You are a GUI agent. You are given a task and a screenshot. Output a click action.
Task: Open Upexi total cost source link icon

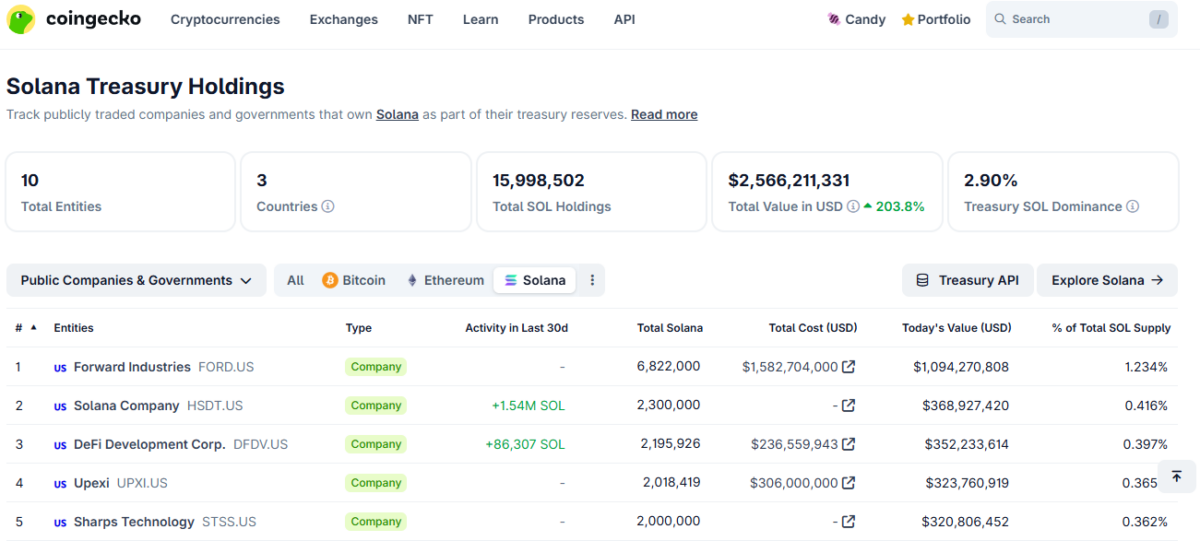coord(849,483)
